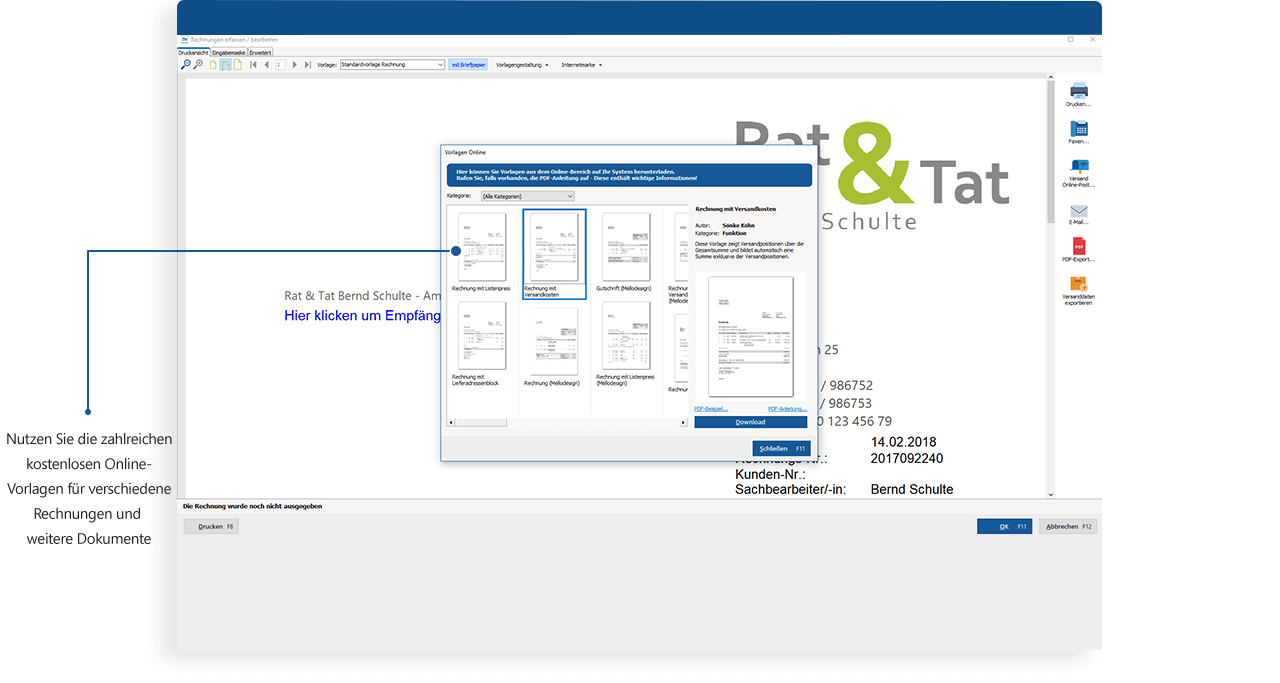Select the highlighted two-page view icon
This screenshot has width=1280, height=683.
point(226,65)
